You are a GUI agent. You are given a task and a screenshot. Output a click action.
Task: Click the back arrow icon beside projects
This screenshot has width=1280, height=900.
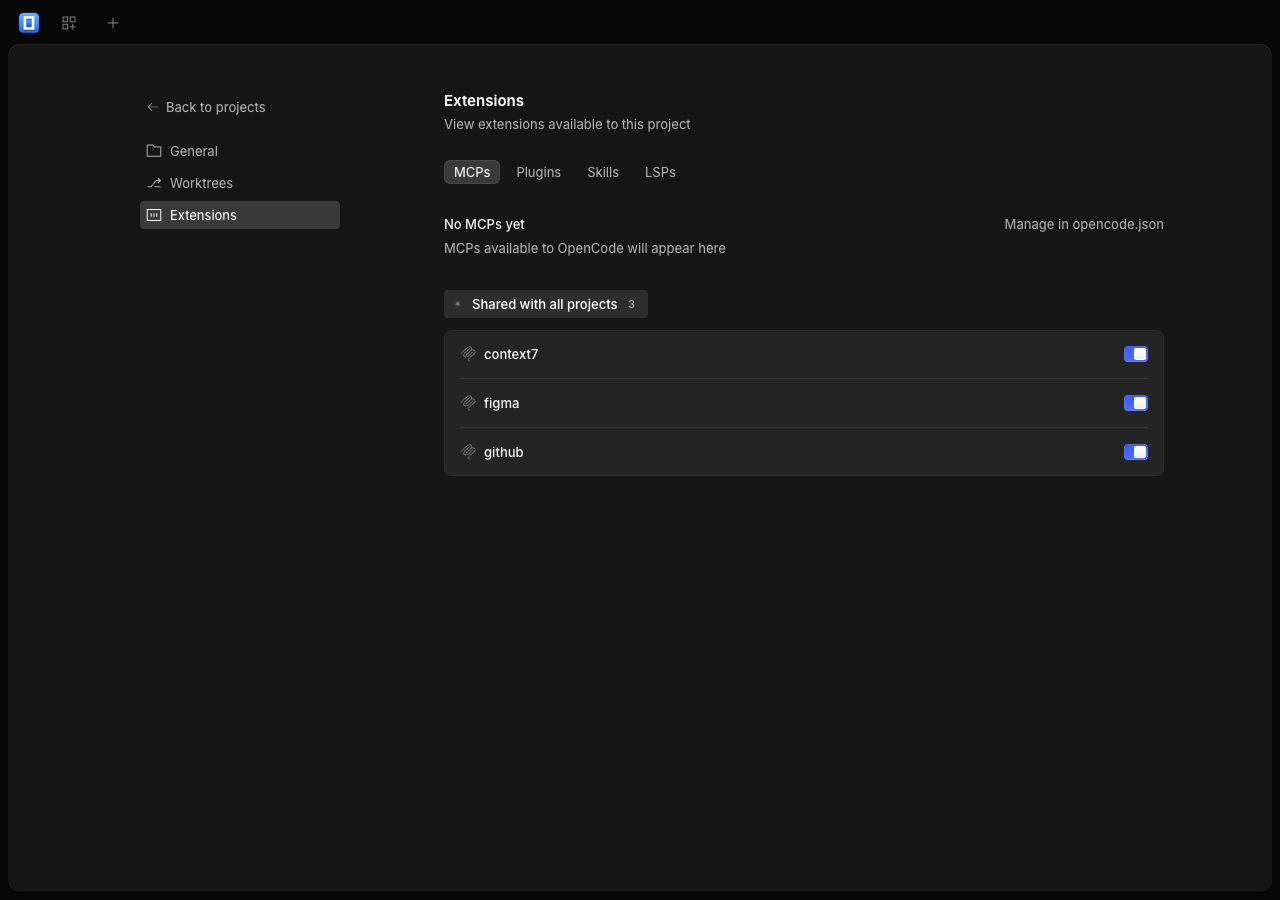153,107
